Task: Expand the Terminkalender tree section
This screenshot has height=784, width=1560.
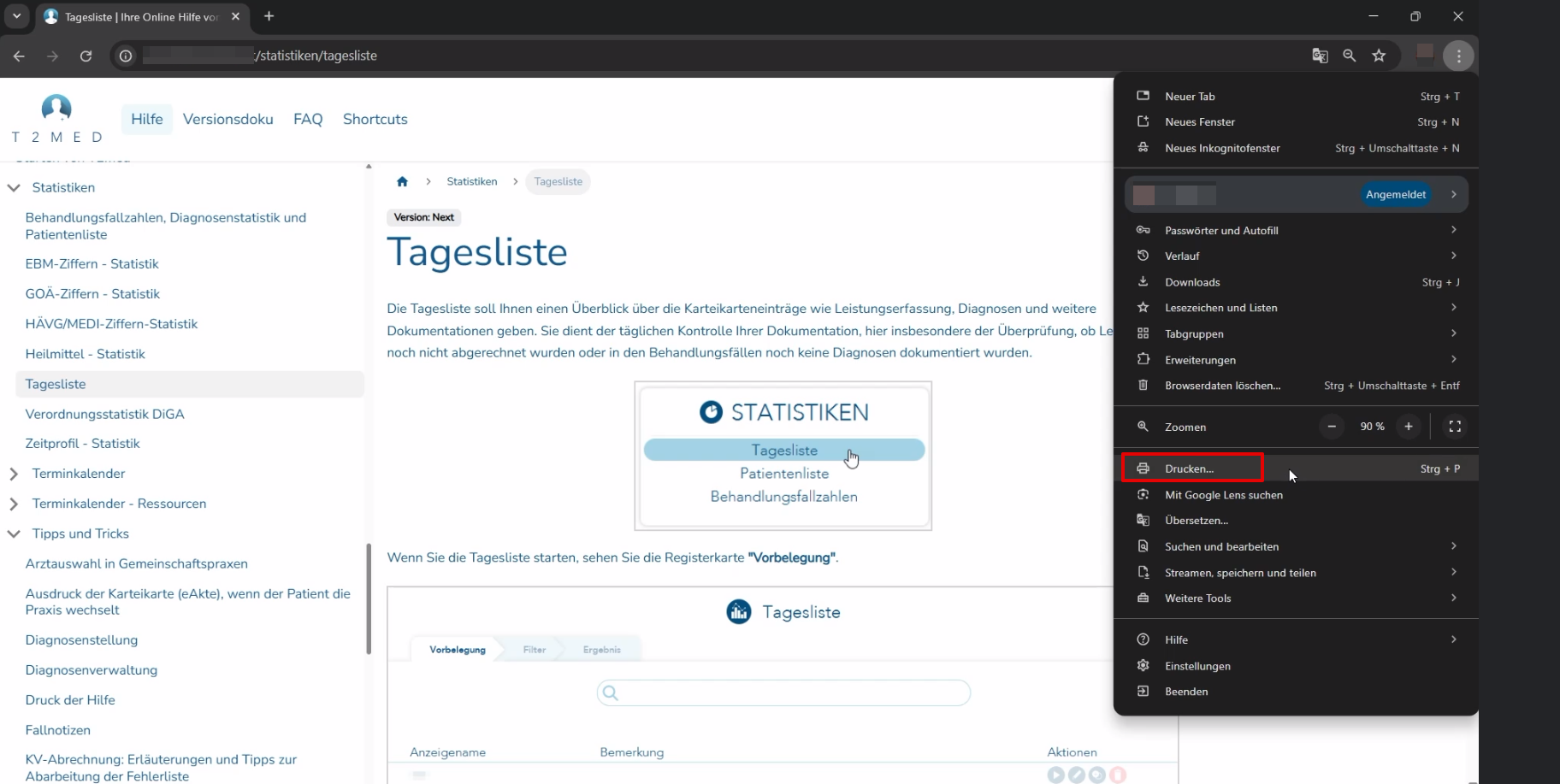Action: coord(14,474)
